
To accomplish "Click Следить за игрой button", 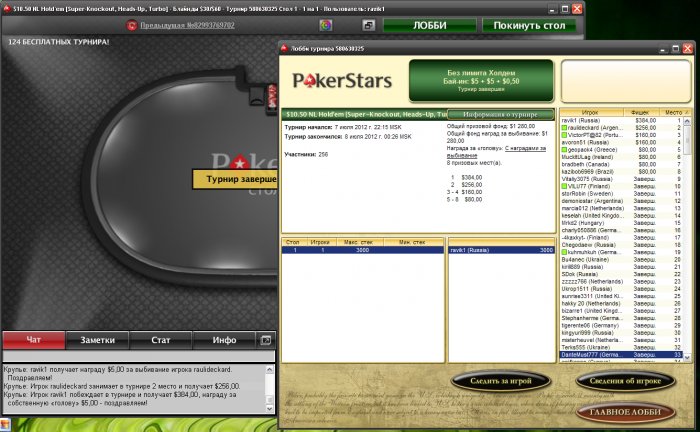I will (500, 381).
